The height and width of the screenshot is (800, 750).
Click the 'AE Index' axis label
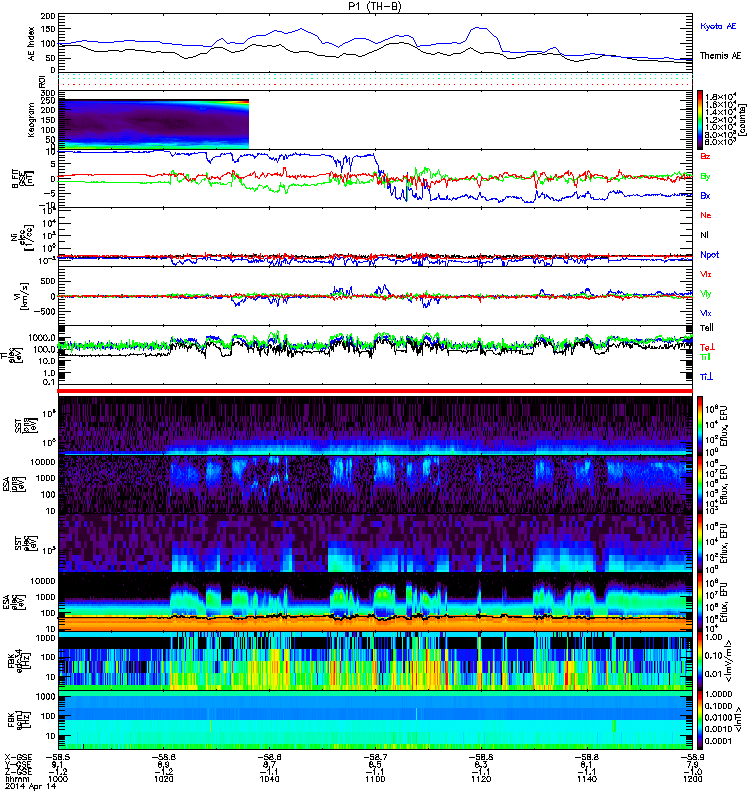[x=32, y=43]
